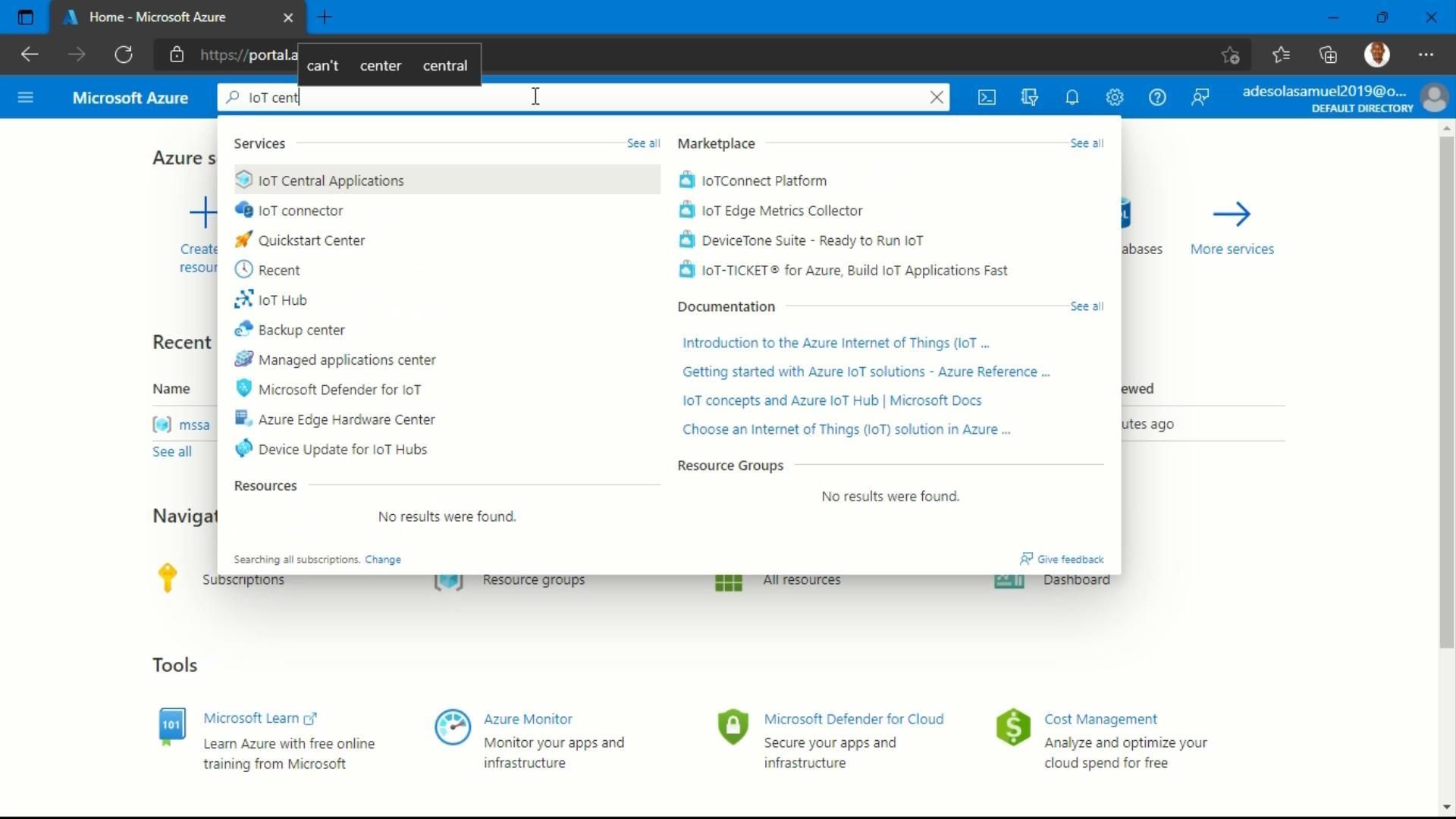The image size is (1456, 819).
Task: Expand See all under Marketplace
Action: 1086,143
